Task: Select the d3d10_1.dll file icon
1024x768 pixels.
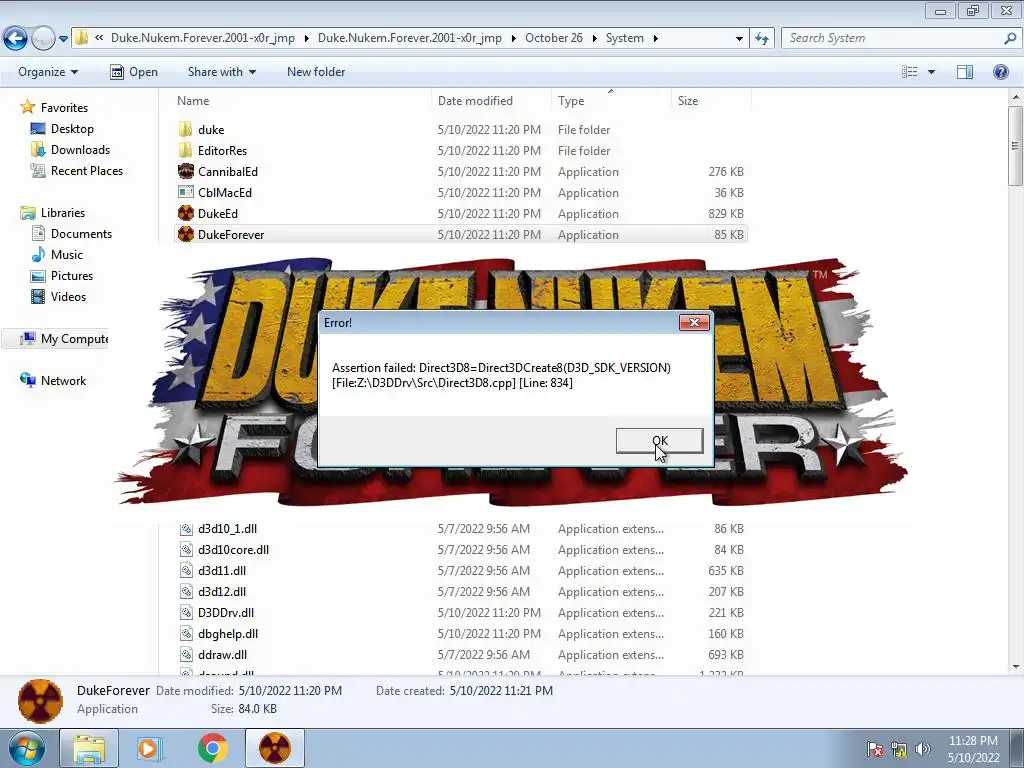Action: click(x=186, y=529)
